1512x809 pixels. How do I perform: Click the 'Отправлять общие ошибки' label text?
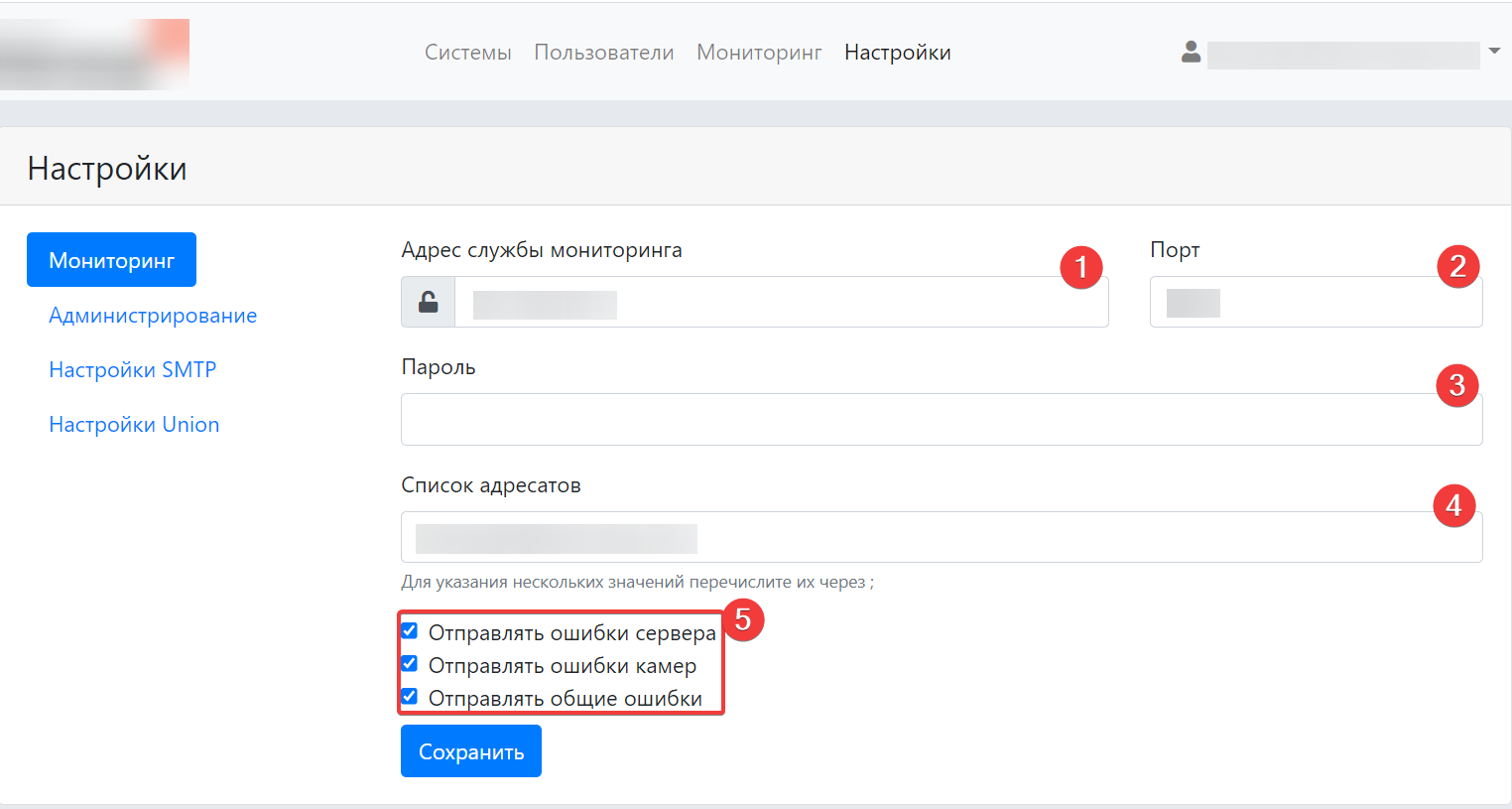click(x=566, y=699)
